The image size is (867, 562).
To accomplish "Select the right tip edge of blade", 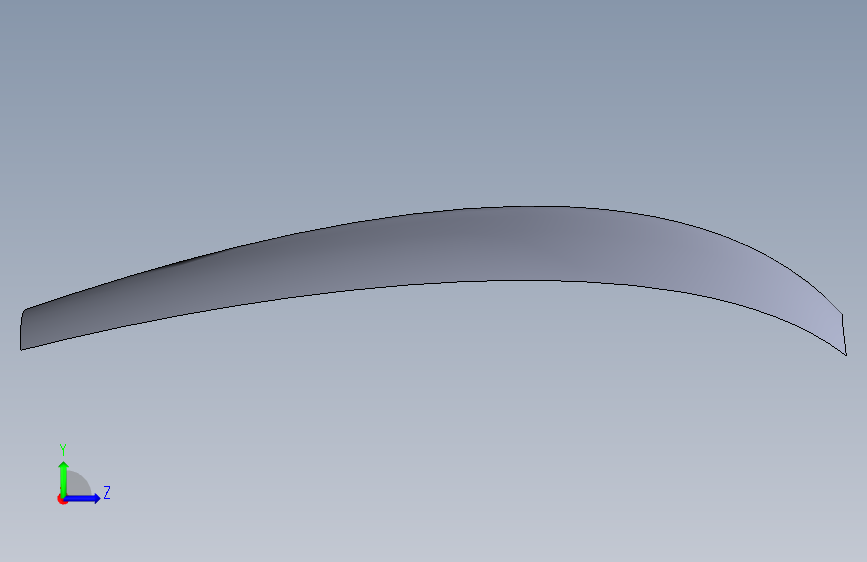I will coord(844,335).
